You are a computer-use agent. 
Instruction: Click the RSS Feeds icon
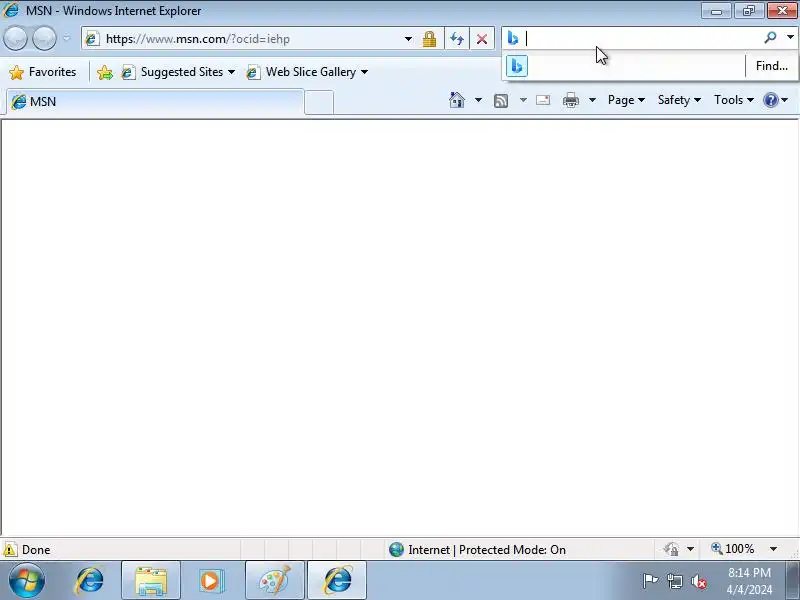click(x=501, y=101)
